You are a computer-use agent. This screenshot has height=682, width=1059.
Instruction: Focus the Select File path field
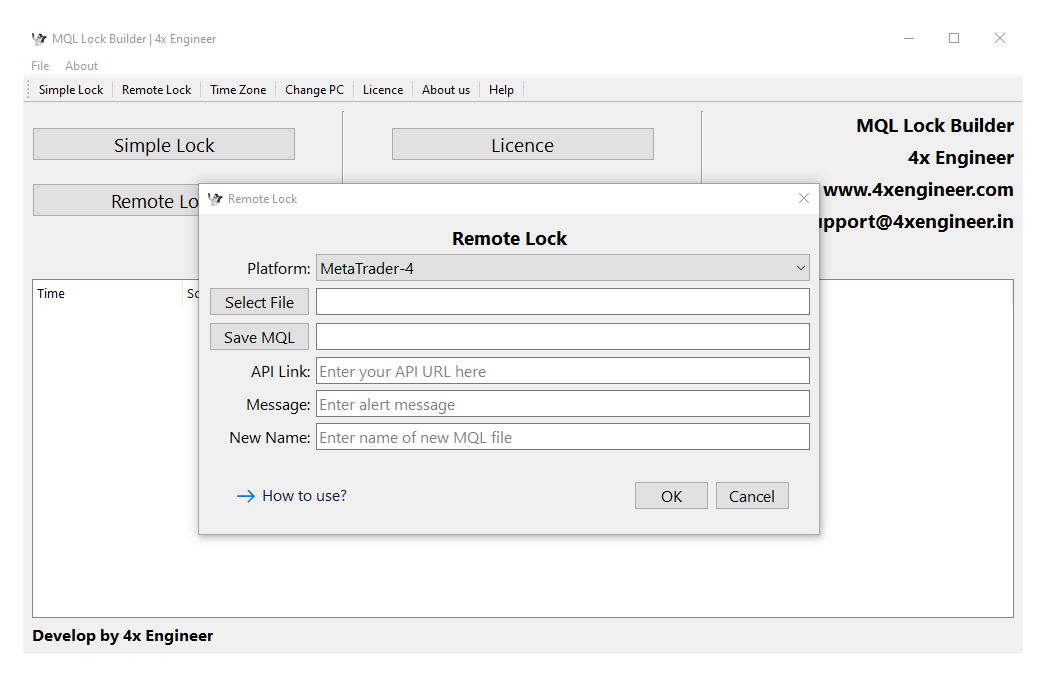[x=563, y=302]
